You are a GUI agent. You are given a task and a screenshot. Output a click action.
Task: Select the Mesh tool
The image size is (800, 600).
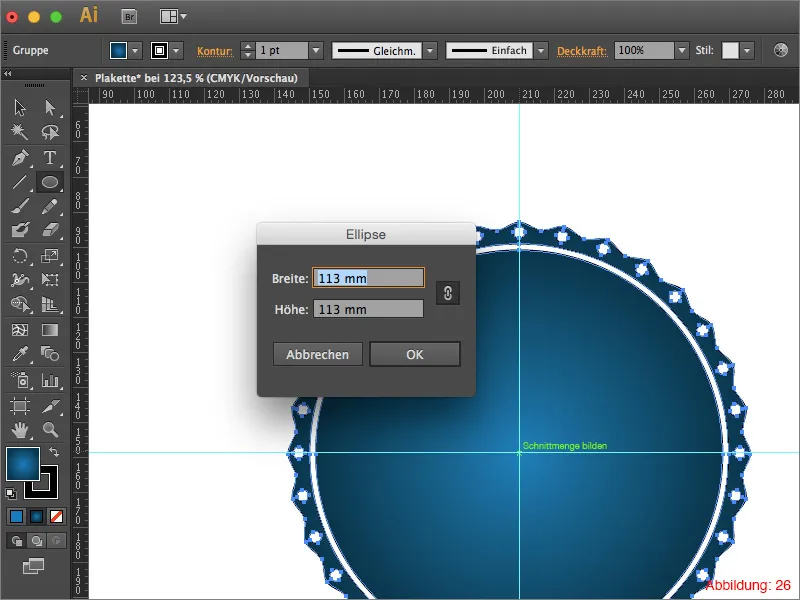click(20, 330)
